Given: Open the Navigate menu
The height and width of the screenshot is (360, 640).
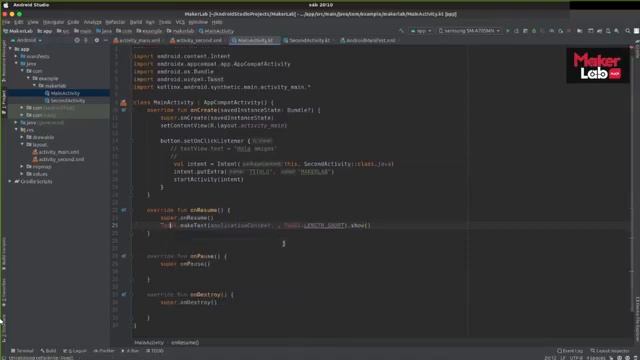Looking at the screenshot, I should tap(53, 22).
